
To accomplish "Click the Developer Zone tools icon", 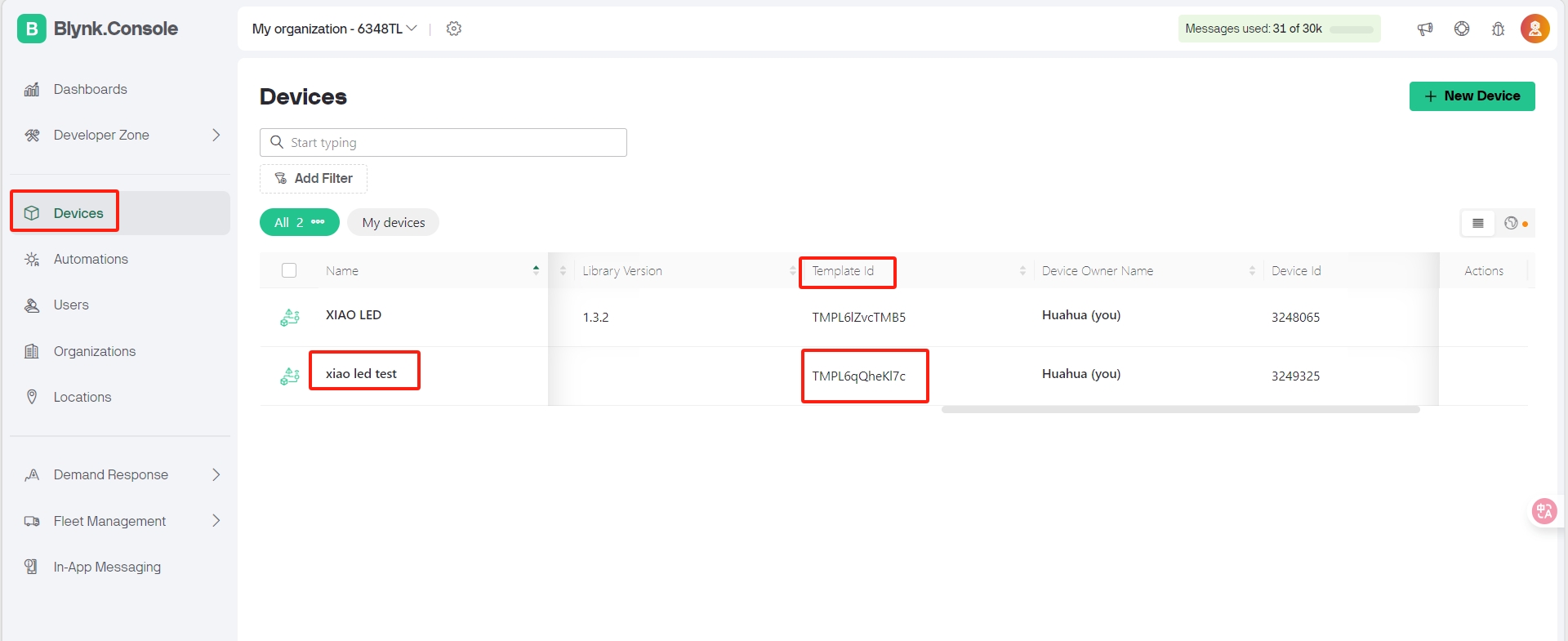I will tap(32, 136).
